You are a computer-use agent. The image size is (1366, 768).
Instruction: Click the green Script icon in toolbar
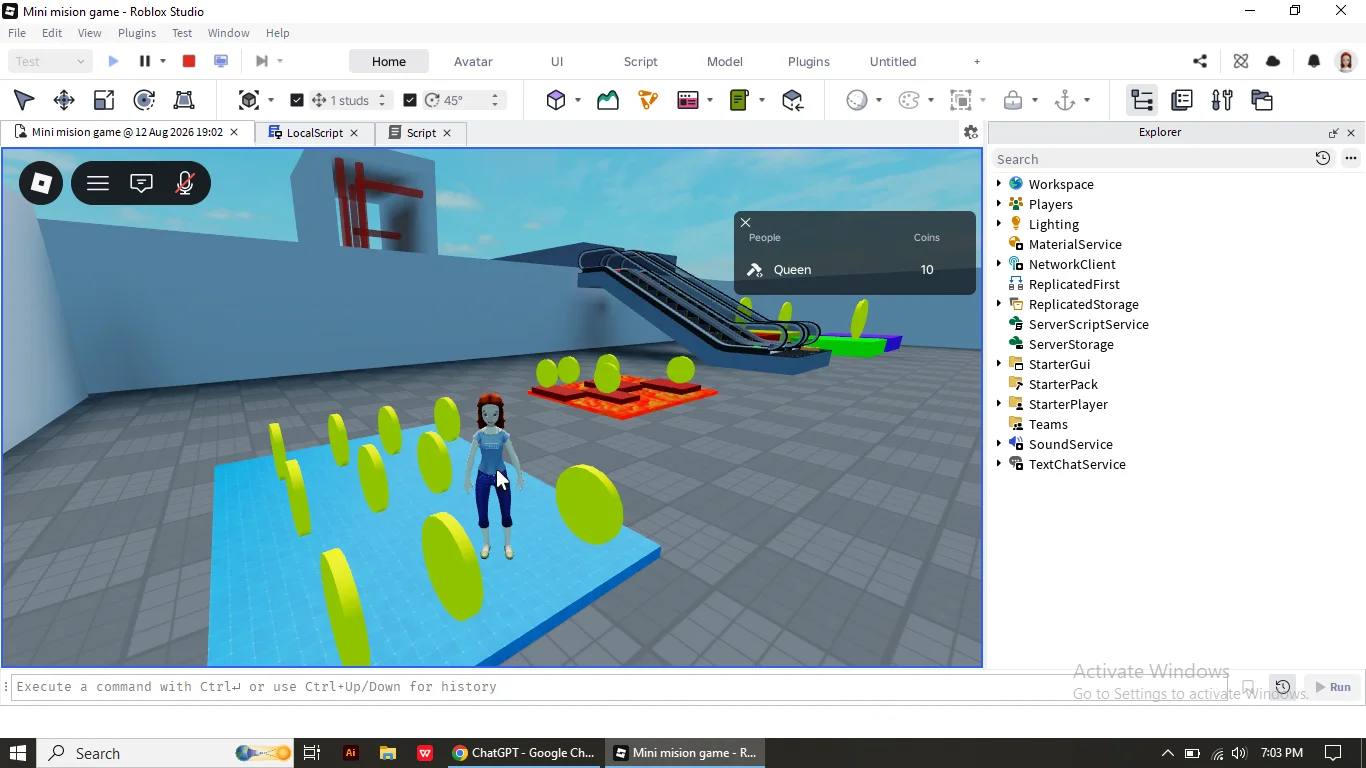(x=740, y=100)
